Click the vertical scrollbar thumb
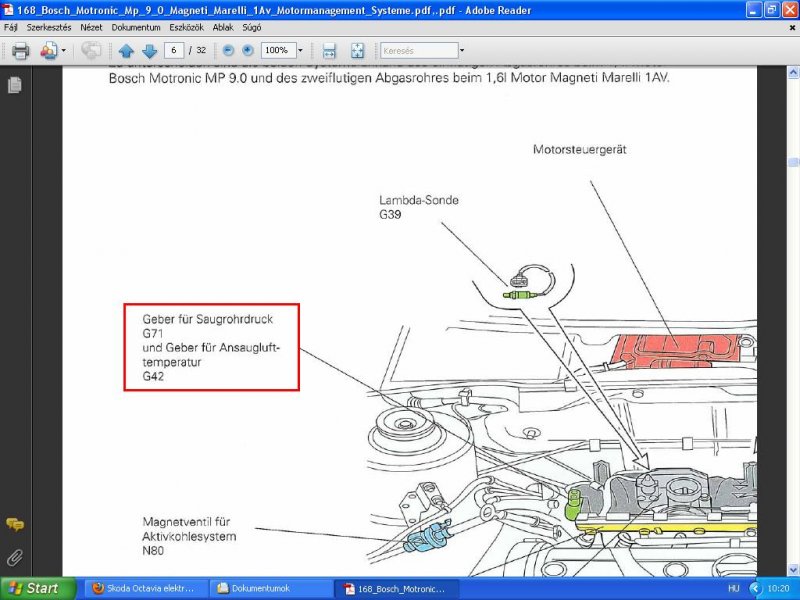Viewport: 800px width, 600px height. (793, 162)
